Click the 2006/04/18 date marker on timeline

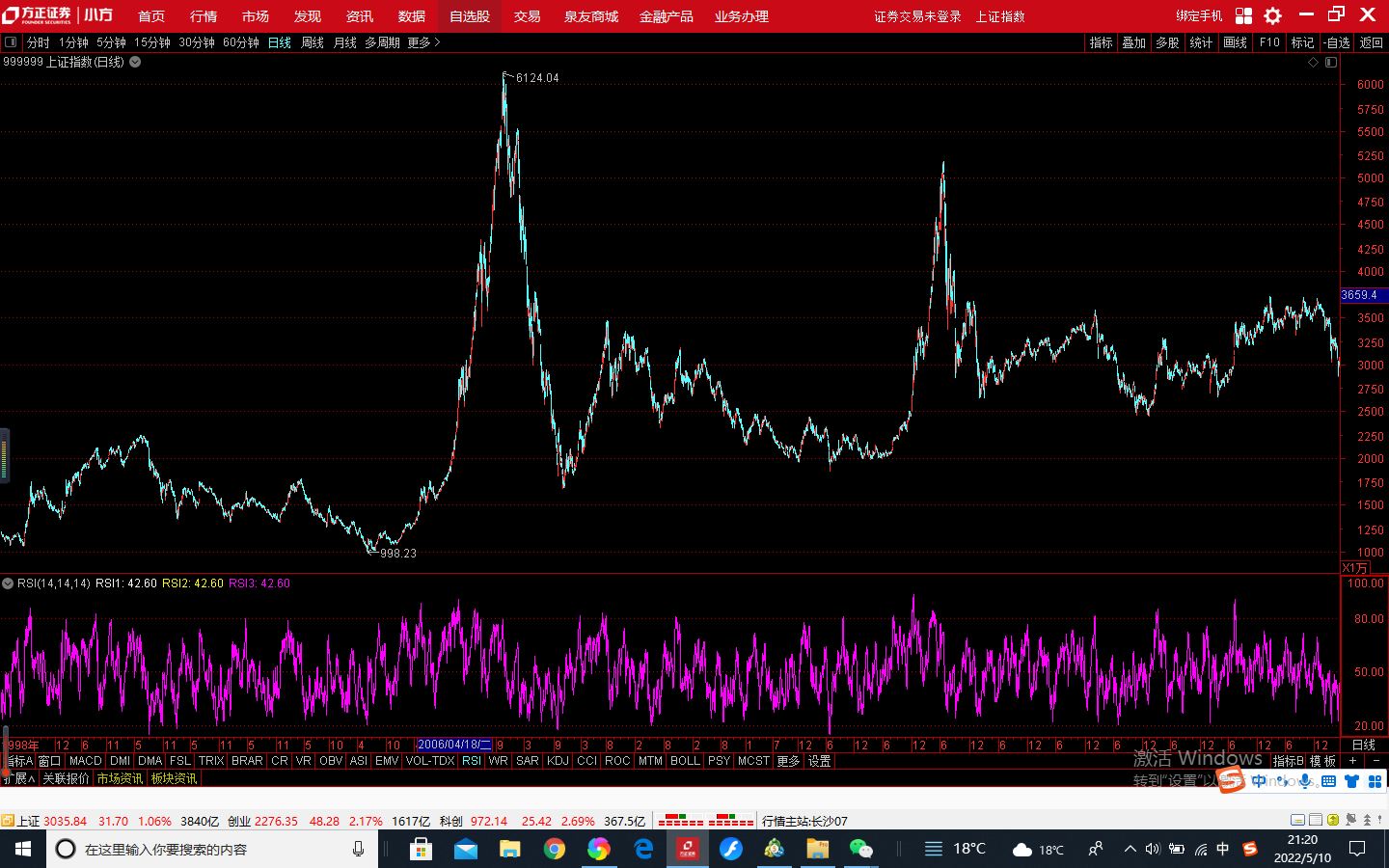pyautogui.click(x=454, y=745)
